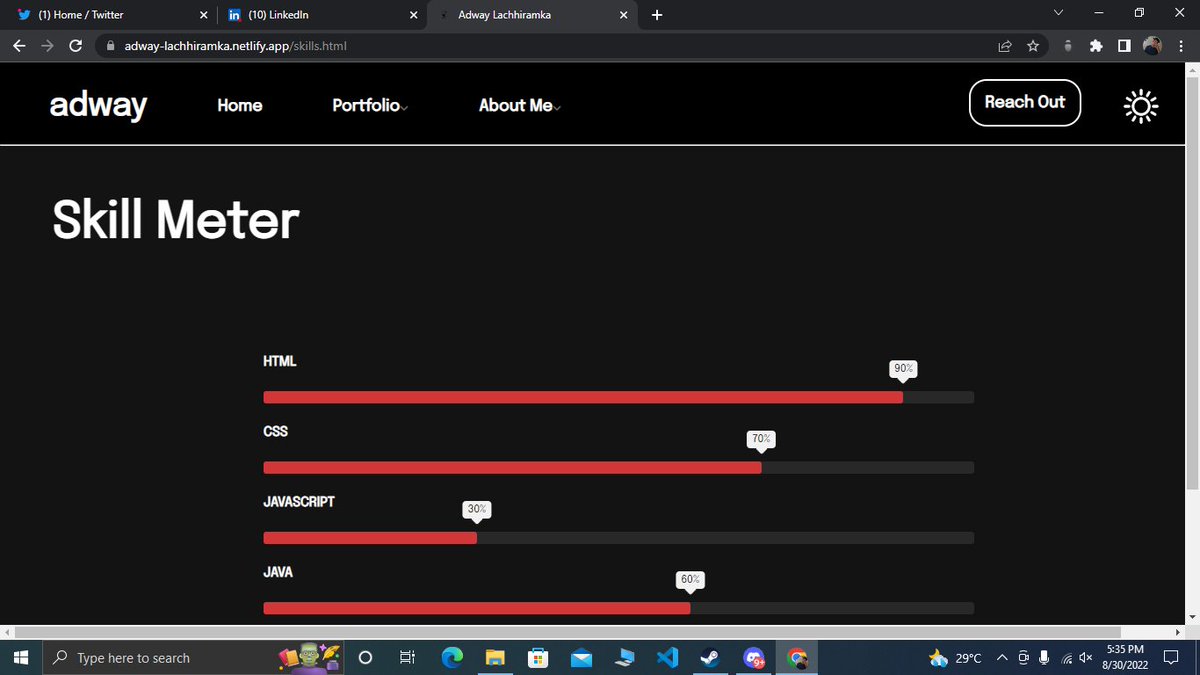Close the Adway Lachhiramka tab

pos(623,15)
